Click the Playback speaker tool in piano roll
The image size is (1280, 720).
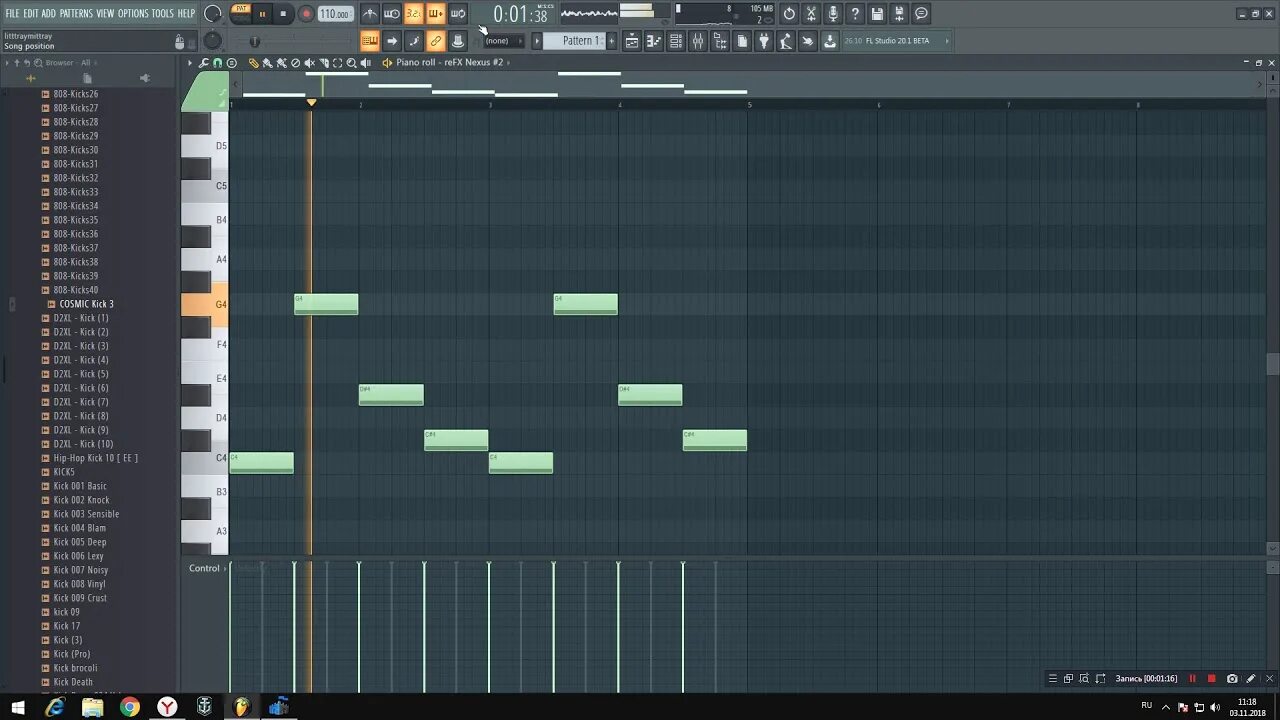click(x=366, y=62)
